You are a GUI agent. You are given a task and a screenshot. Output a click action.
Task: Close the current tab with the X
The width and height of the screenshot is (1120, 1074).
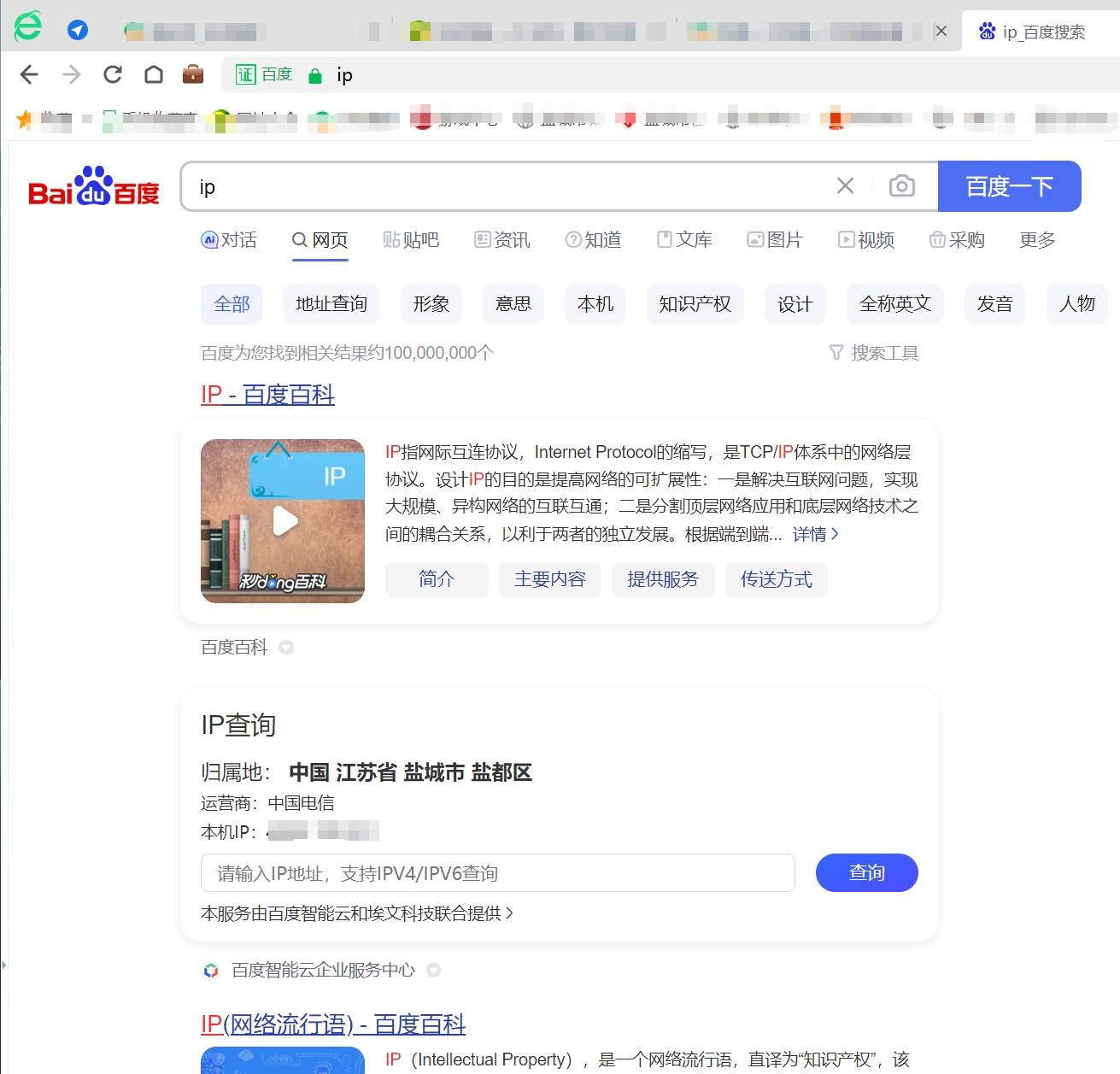(x=941, y=31)
